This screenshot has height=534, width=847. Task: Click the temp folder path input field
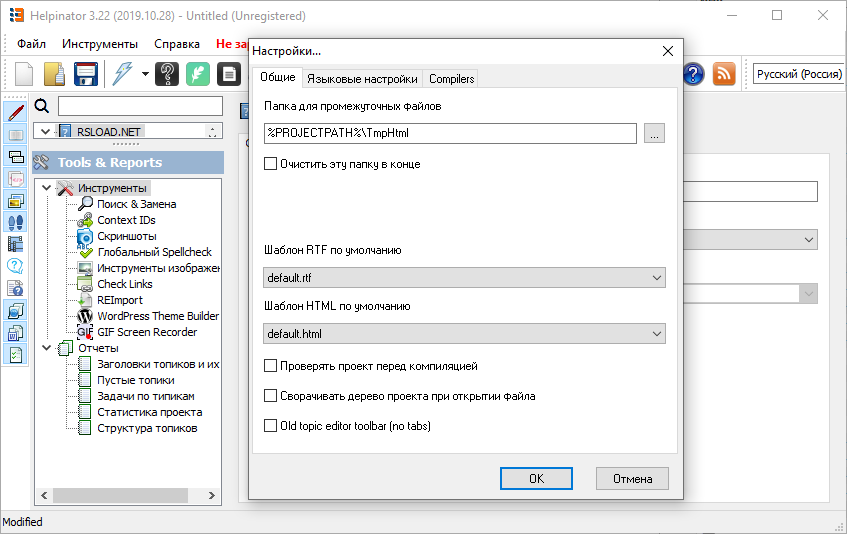click(x=451, y=133)
